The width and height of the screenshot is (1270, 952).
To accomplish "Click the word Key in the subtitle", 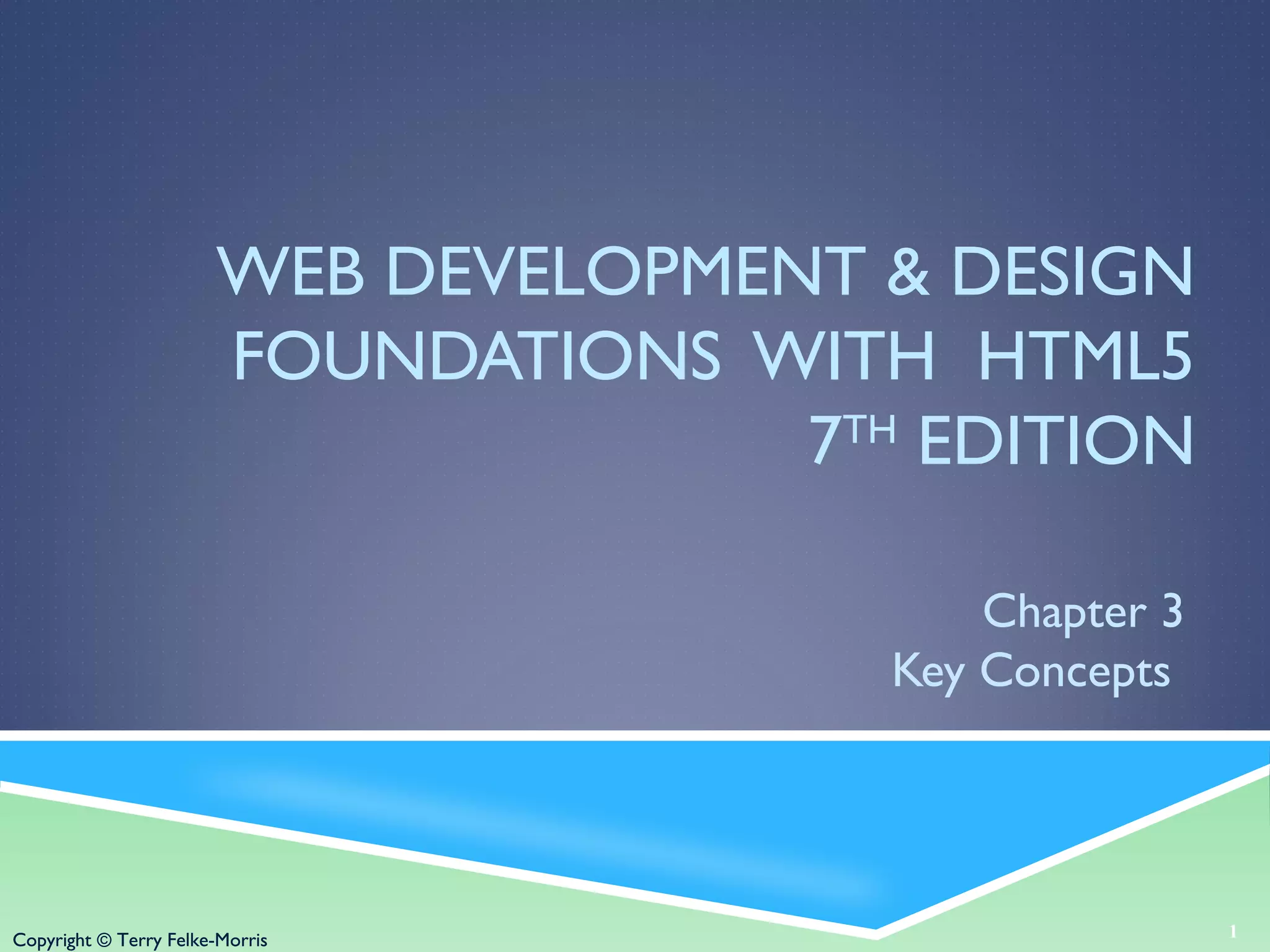I will 928,671.
